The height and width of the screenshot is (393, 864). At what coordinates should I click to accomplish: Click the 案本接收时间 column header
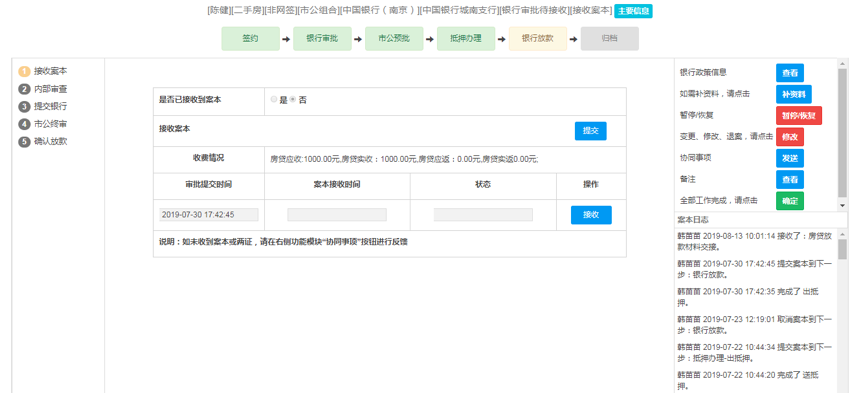point(337,185)
